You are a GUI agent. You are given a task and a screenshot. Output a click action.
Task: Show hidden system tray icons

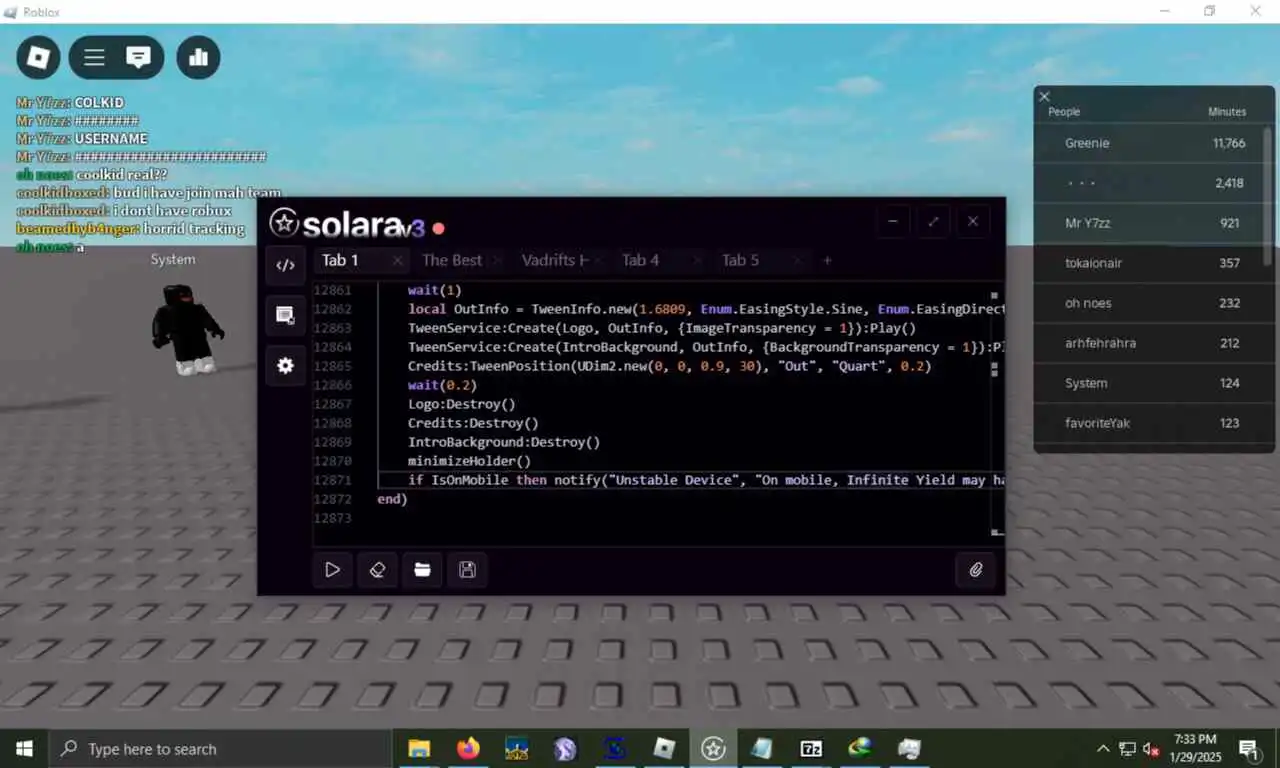[1103, 748]
